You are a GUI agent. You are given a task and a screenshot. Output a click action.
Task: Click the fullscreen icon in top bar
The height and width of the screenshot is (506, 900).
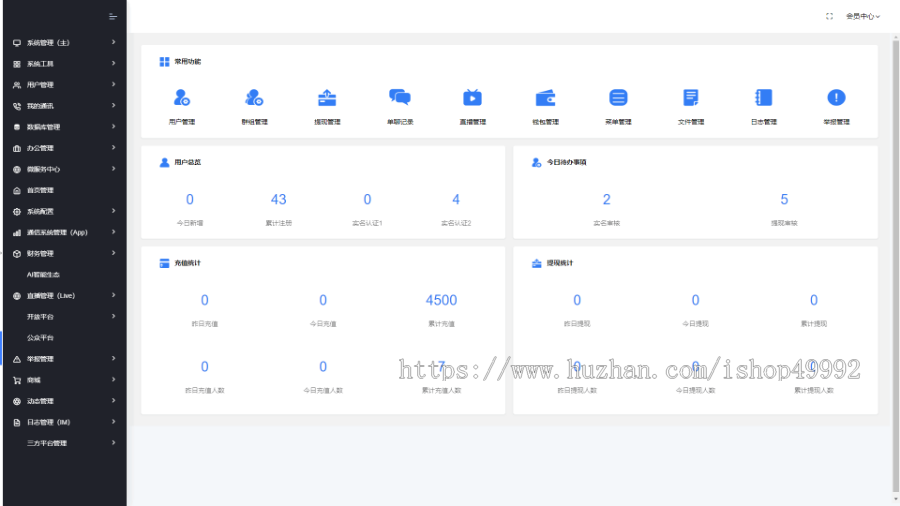coord(829,16)
